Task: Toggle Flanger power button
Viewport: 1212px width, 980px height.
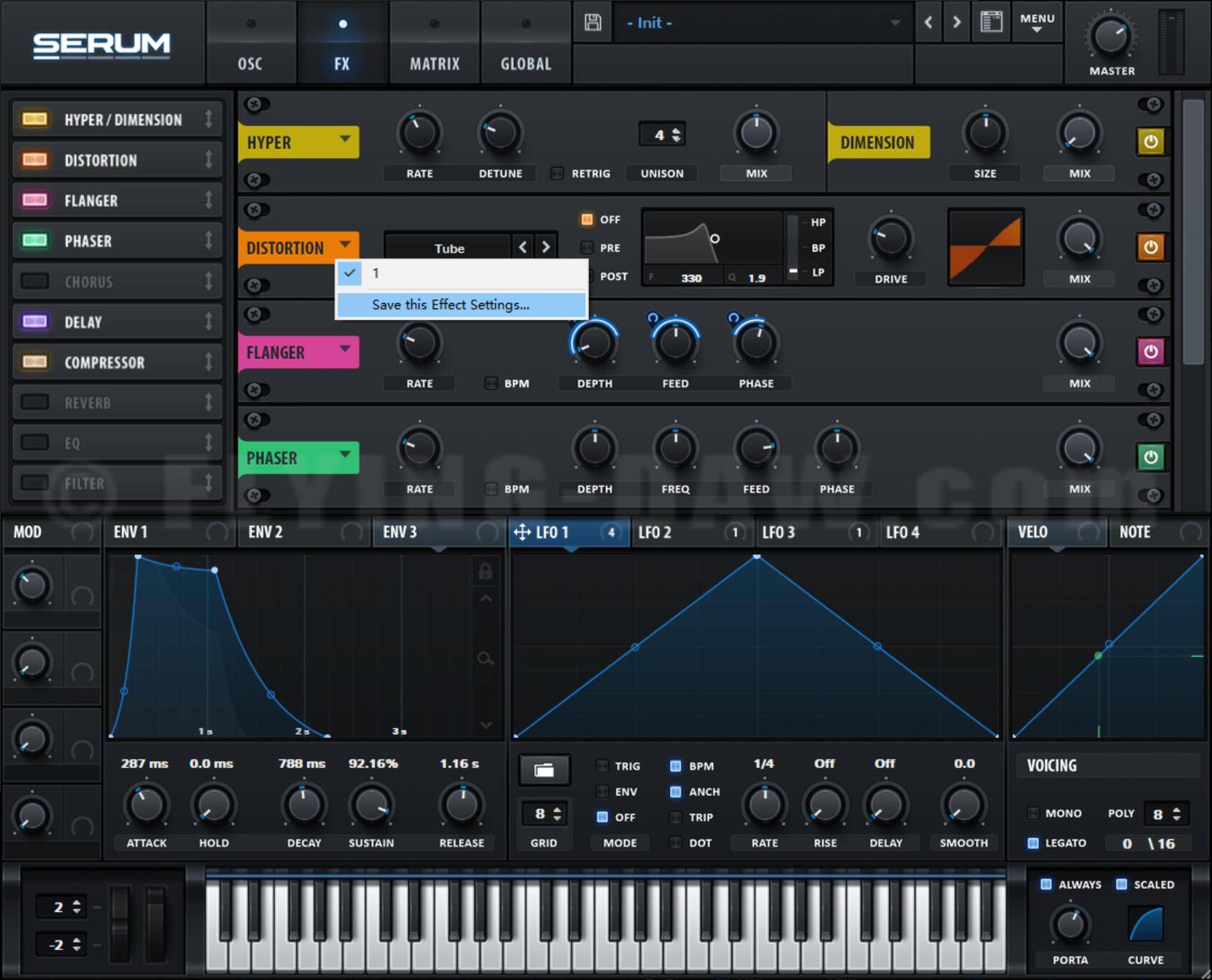Action: [1150, 352]
